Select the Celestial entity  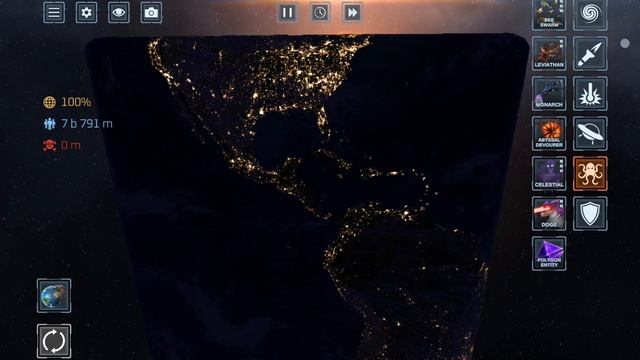(549, 173)
